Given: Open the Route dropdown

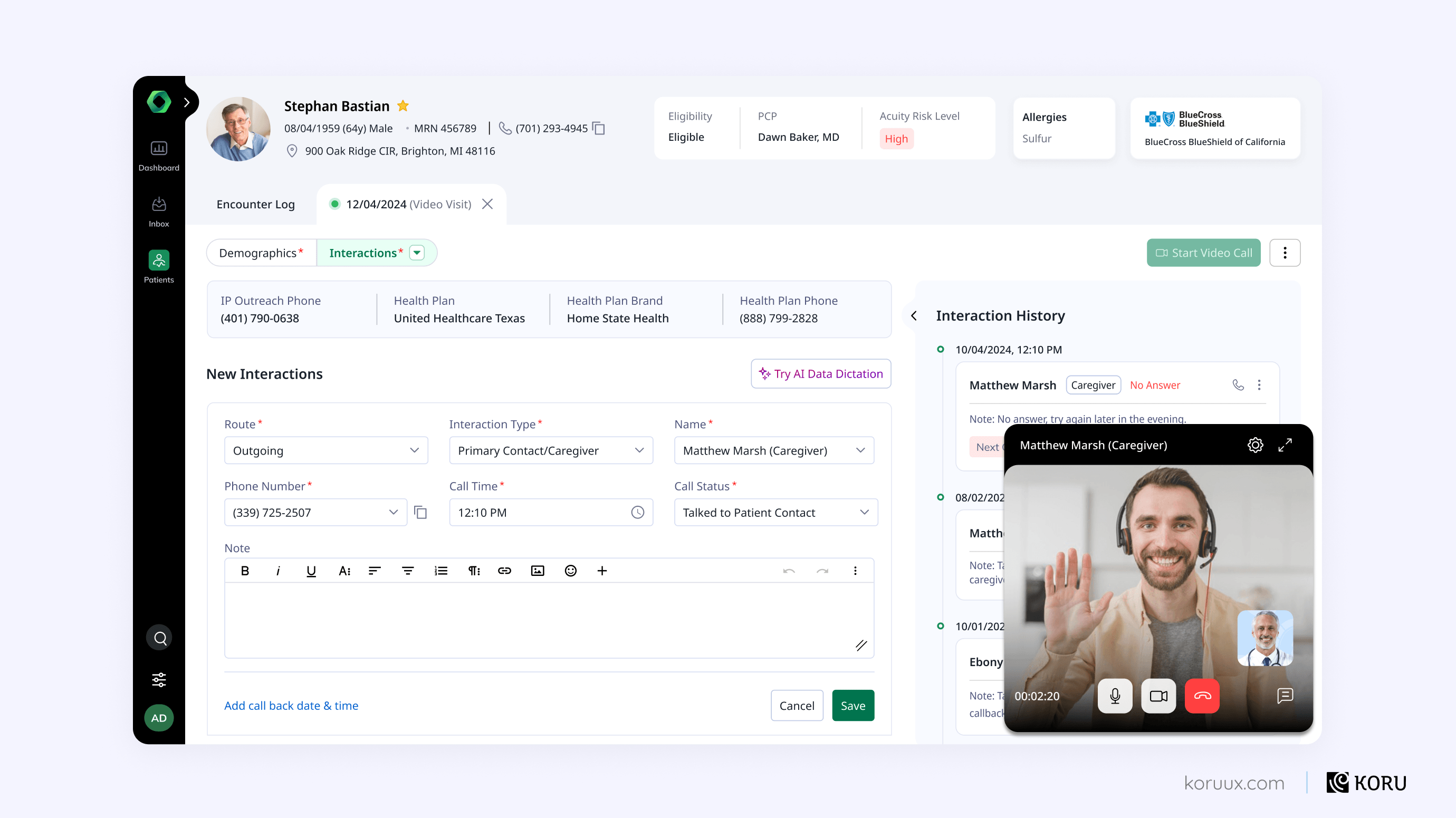Looking at the screenshot, I should [326, 450].
